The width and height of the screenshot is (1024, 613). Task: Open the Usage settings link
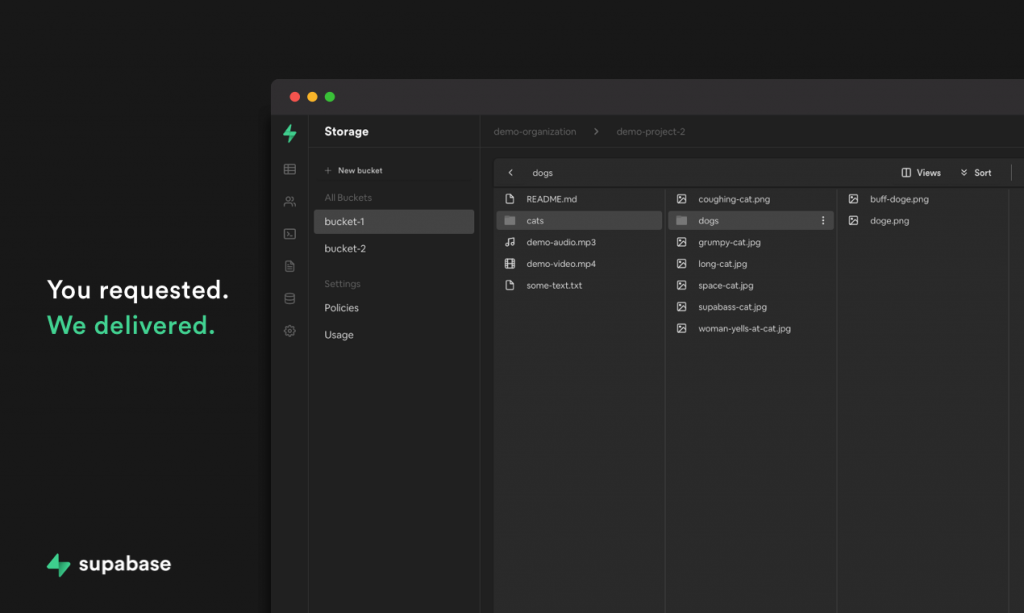(x=339, y=335)
